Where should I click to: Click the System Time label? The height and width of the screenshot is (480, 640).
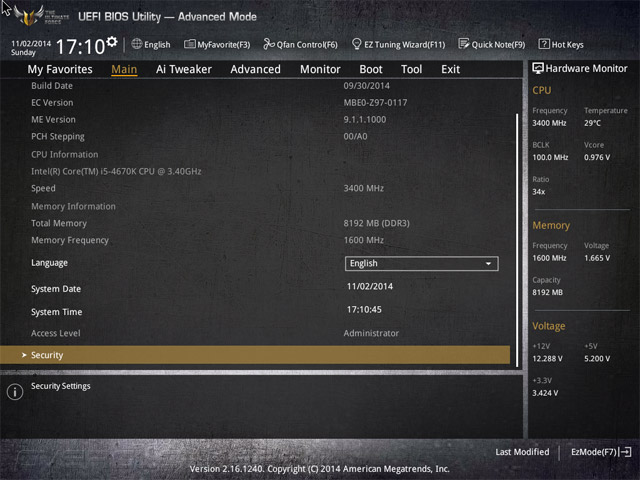57,312
